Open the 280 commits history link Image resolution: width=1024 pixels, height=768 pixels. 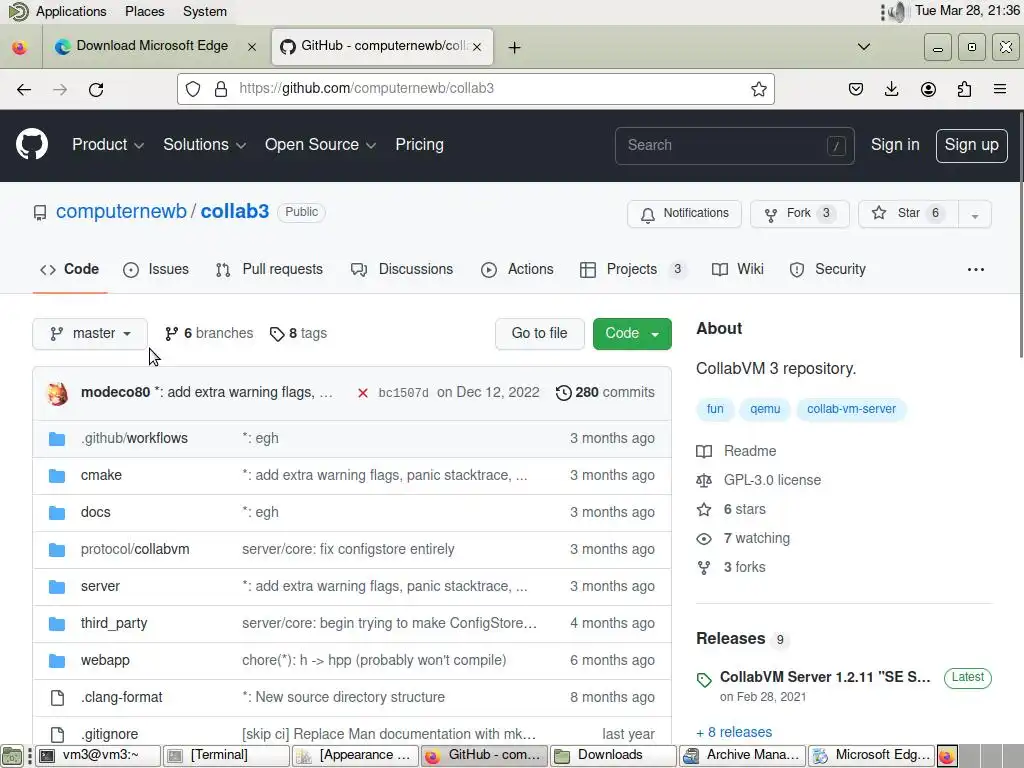click(605, 392)
